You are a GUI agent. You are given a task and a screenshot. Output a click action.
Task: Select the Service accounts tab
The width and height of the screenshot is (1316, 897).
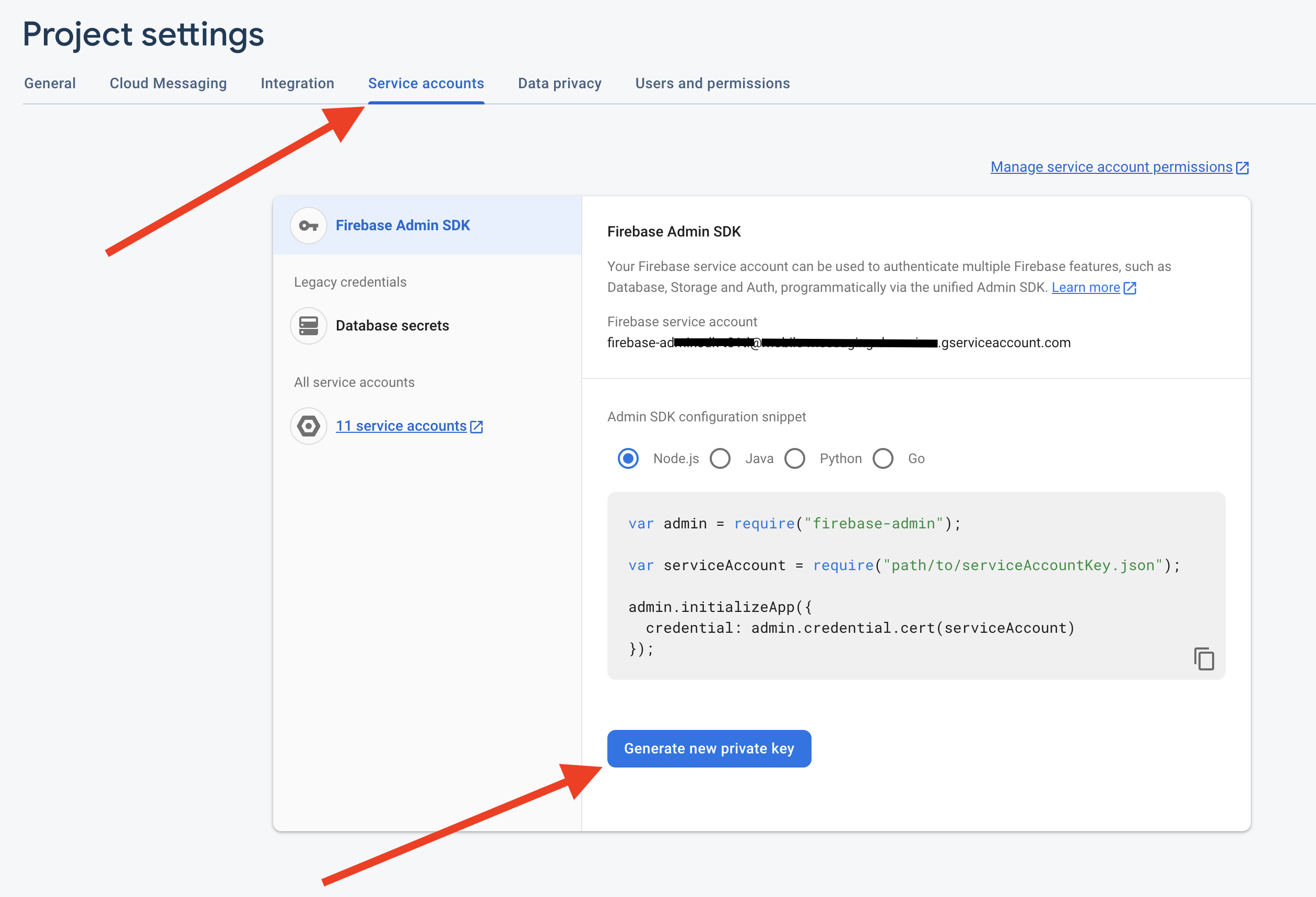coord(426,83)
